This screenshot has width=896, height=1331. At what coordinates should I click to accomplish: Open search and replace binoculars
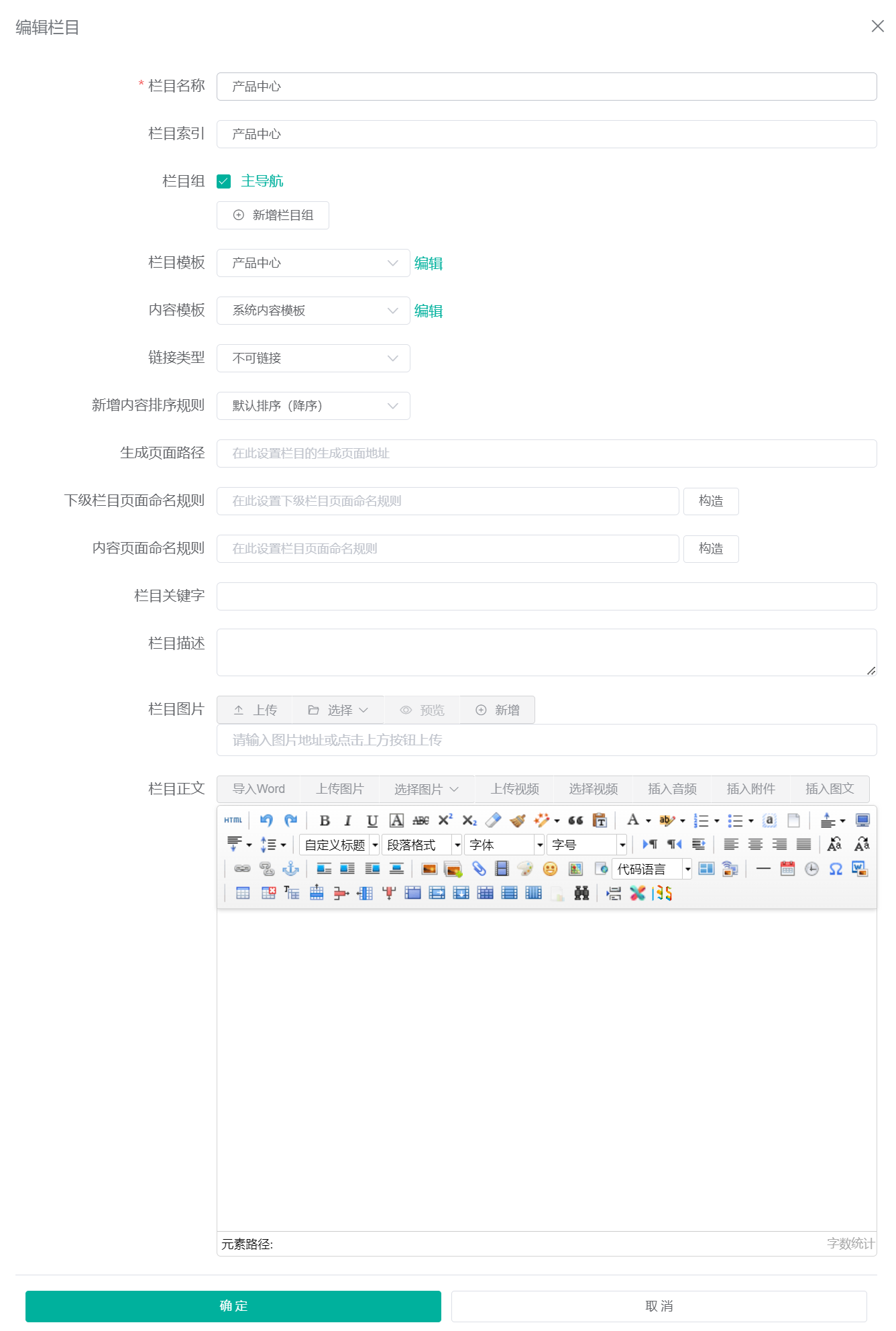pos(581,893)
